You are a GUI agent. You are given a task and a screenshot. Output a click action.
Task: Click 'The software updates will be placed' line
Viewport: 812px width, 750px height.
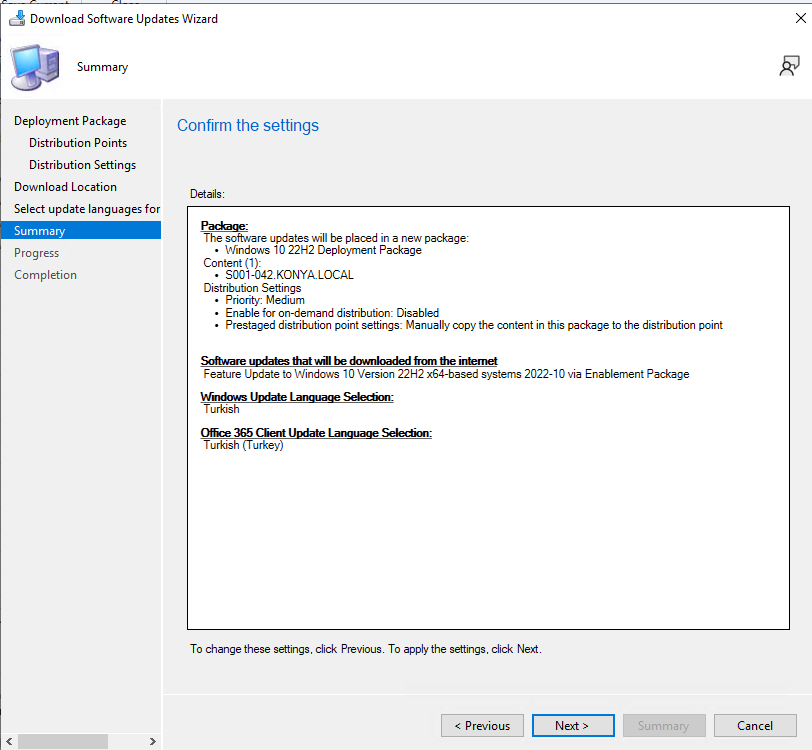[x=336, y=238]
